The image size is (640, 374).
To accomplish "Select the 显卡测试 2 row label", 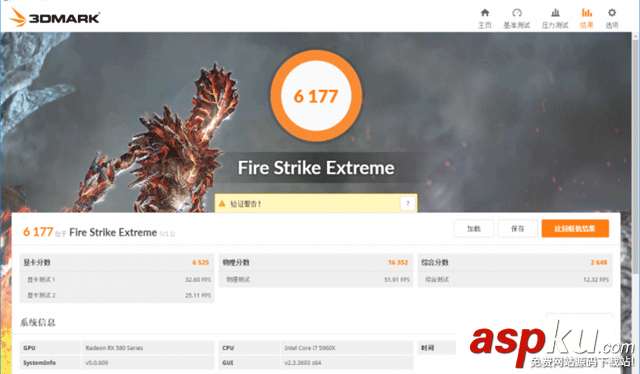I will (x=41, y=295).
